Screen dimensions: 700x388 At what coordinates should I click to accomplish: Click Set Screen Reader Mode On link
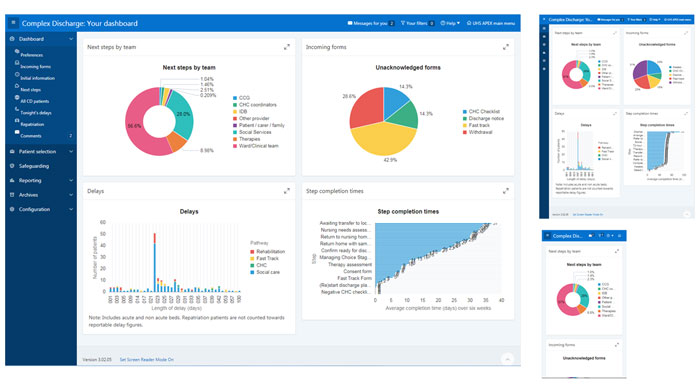[147, 359]
